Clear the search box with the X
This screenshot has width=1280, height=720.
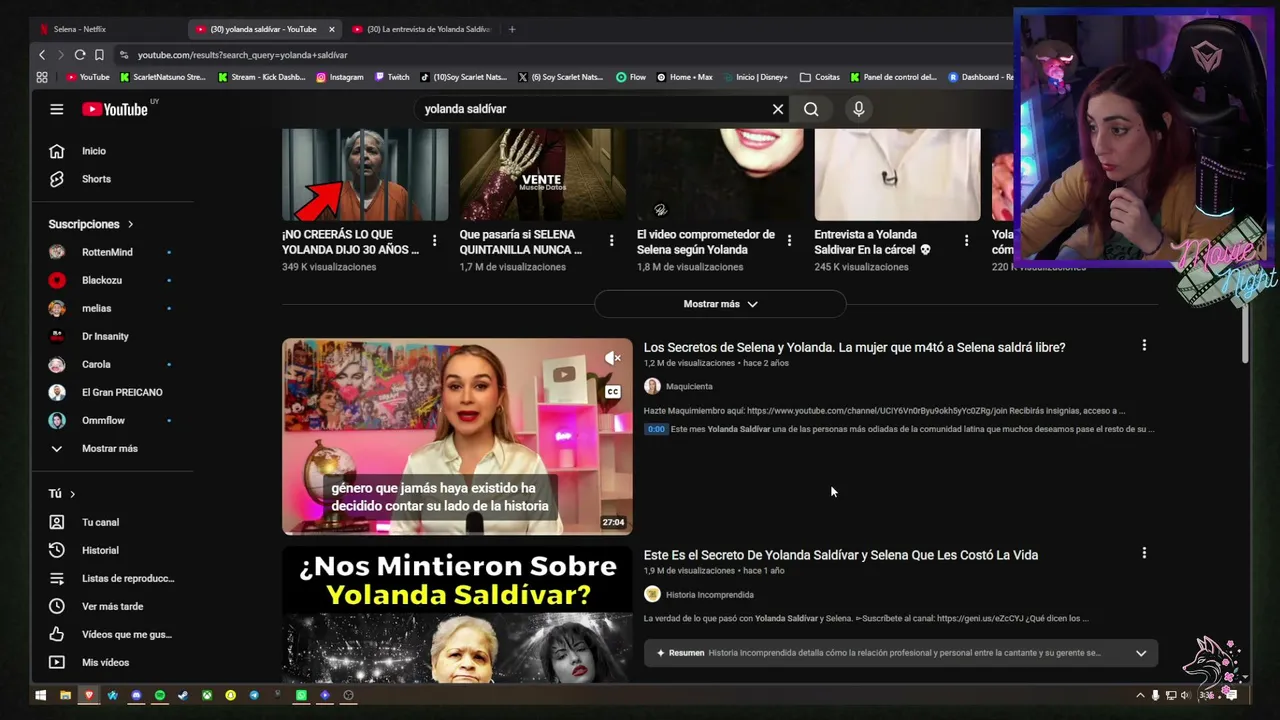click(x=778, y=109)
